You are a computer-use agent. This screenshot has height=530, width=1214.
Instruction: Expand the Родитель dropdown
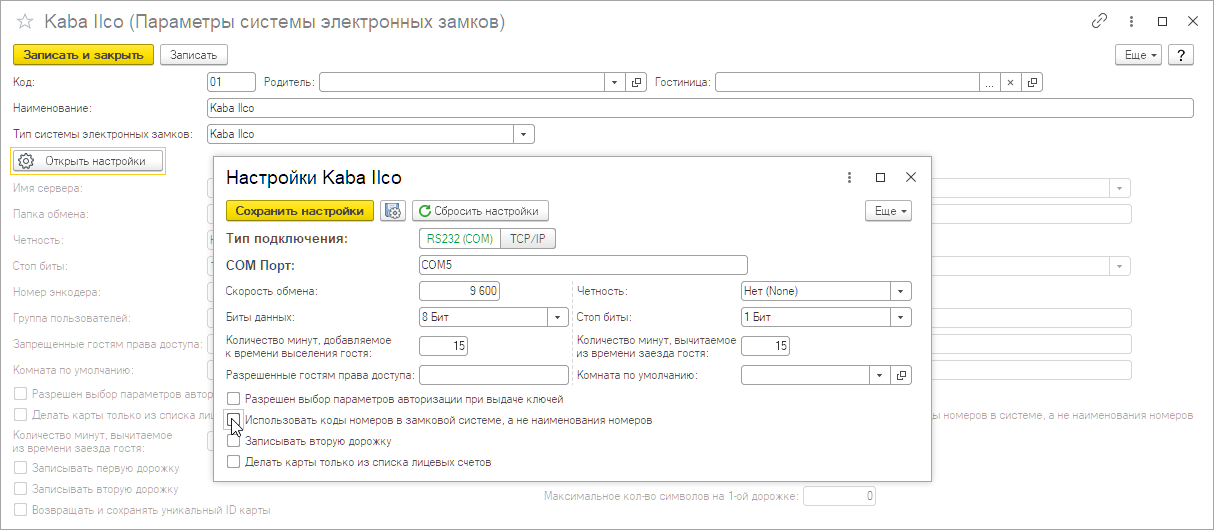615,82
